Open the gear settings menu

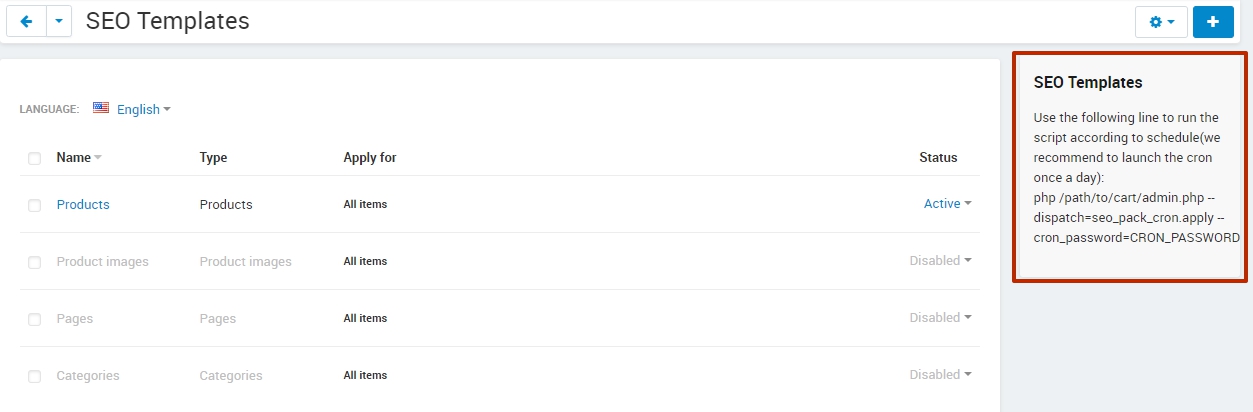[1161, 21]
